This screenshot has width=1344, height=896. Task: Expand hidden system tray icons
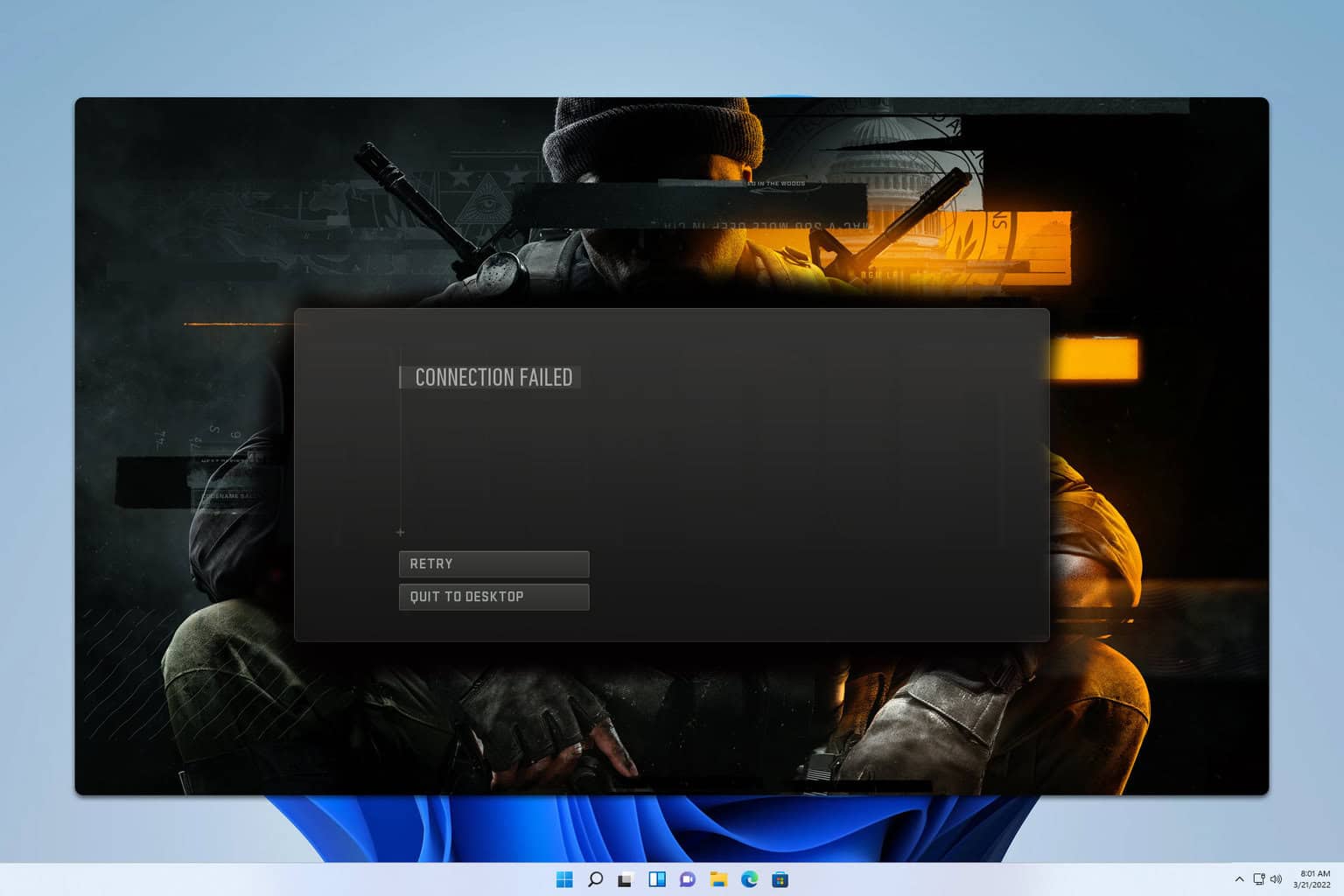(x=1239, y=879)
